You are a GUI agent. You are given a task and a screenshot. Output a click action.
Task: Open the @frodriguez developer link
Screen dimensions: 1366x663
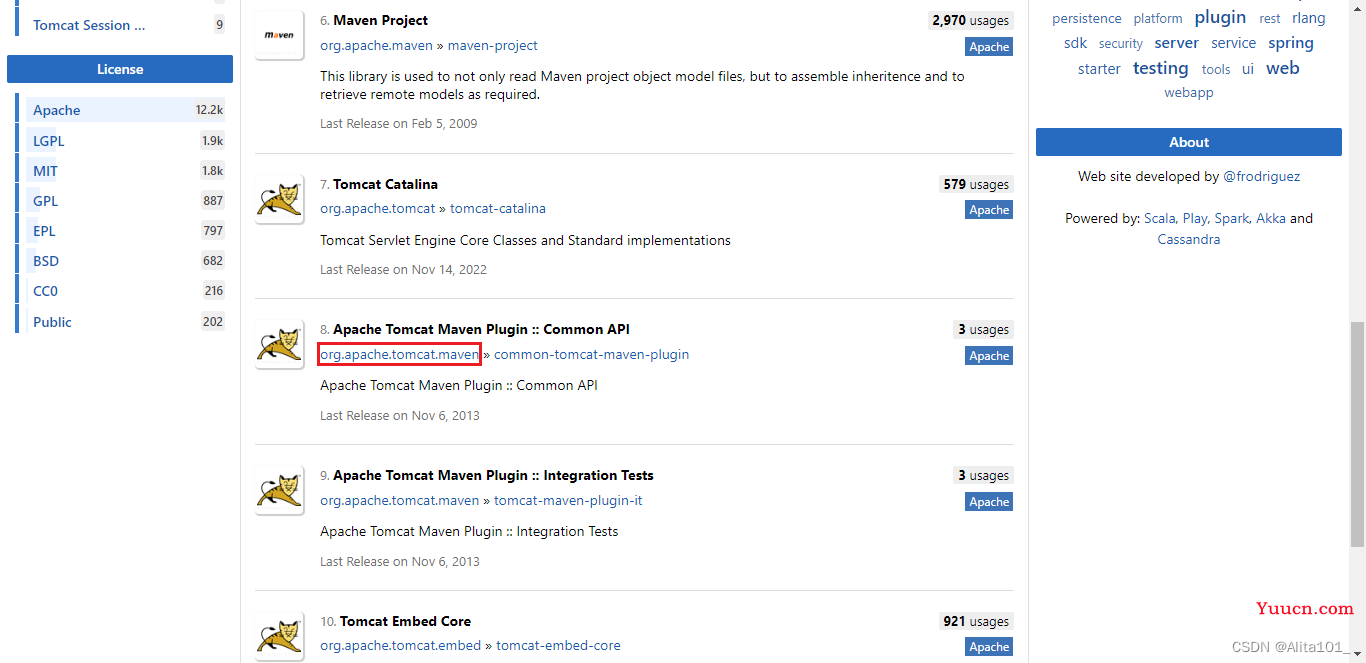click(1262, 176)
